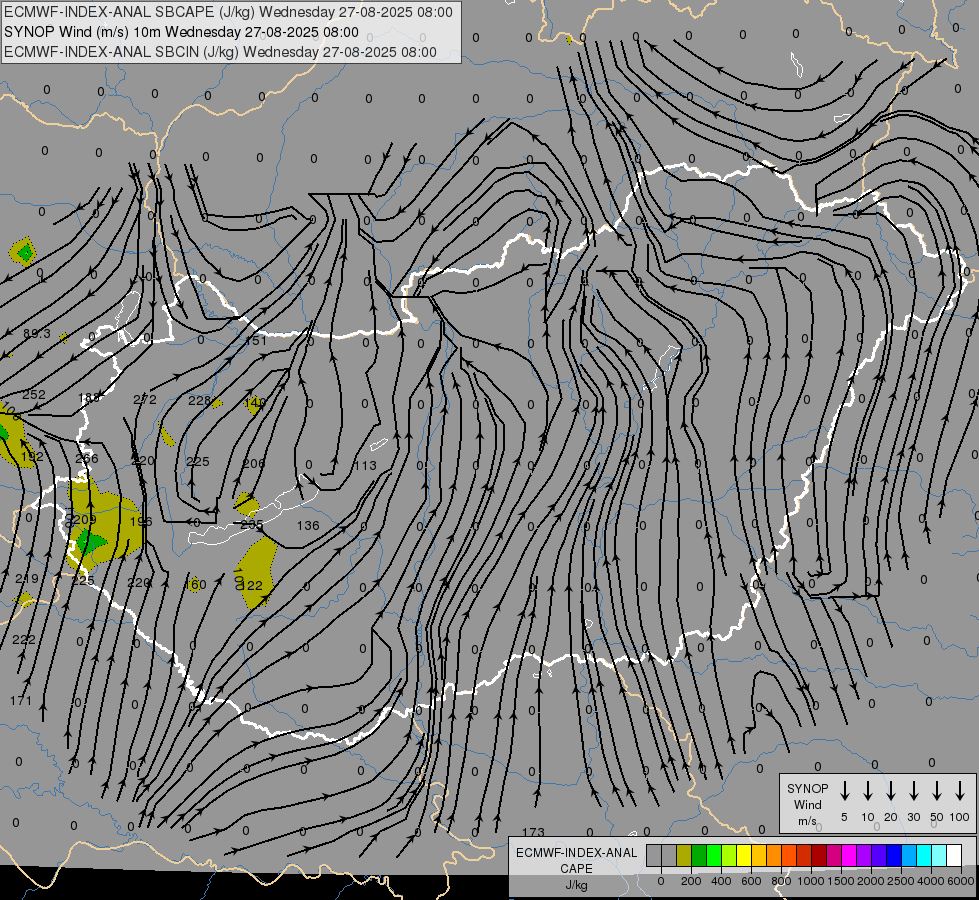Click the 171 value on the map
The height and width of the screenshot is (900, 979).
[x=21, y=700]
